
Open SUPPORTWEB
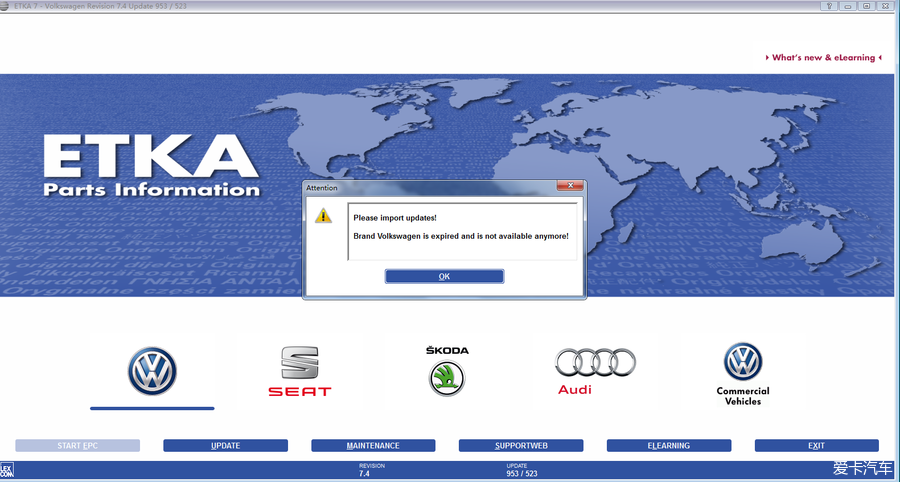[x=521, y=446]
